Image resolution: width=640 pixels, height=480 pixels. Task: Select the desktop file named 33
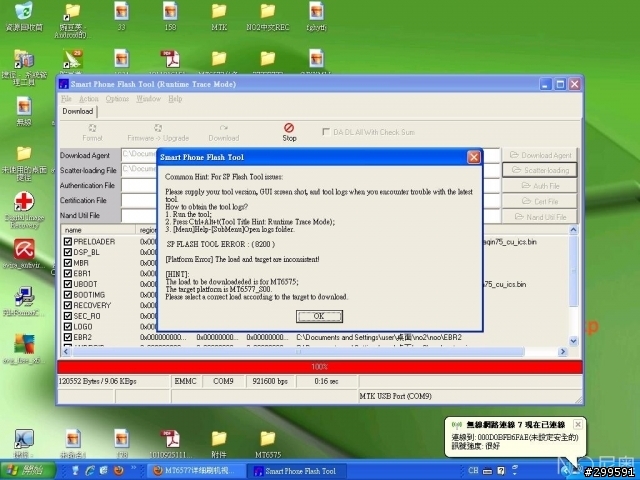tap(121, 11)
